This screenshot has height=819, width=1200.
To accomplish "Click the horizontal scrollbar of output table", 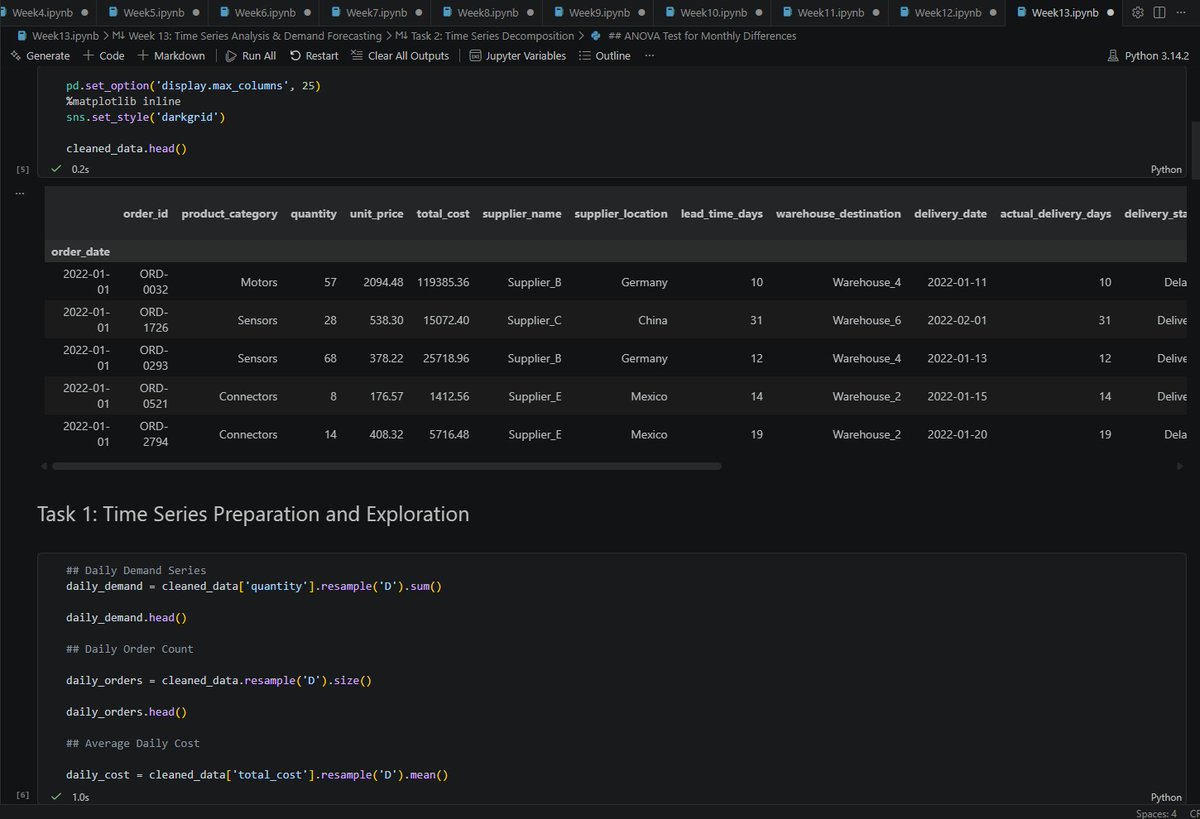I will click(x=386, y=466).
